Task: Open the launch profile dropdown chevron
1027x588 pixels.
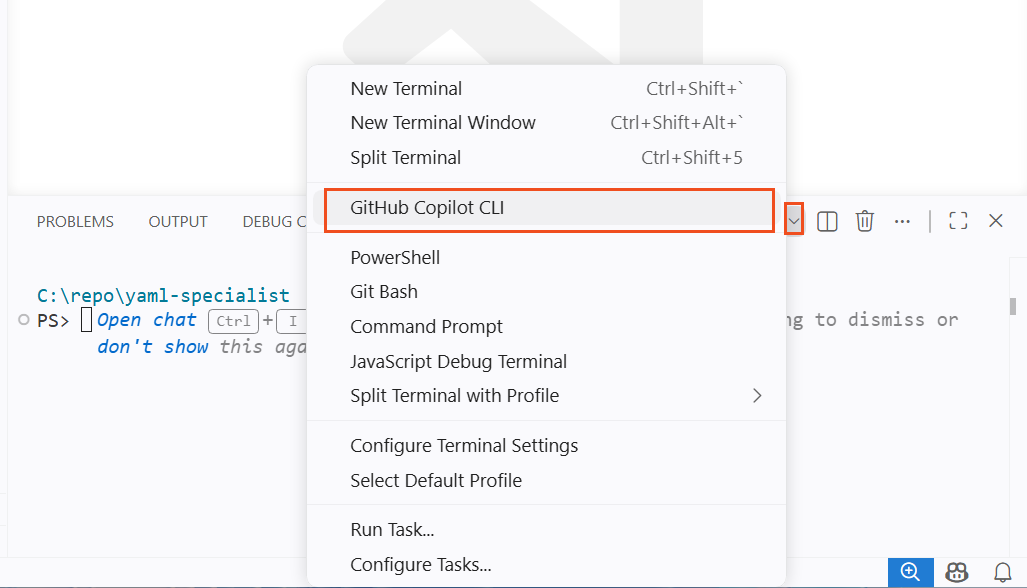Action: click(x=794, y=220)
